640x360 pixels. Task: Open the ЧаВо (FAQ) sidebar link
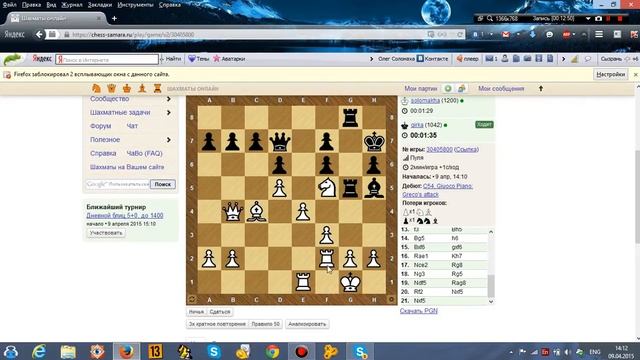pos(144,153)
